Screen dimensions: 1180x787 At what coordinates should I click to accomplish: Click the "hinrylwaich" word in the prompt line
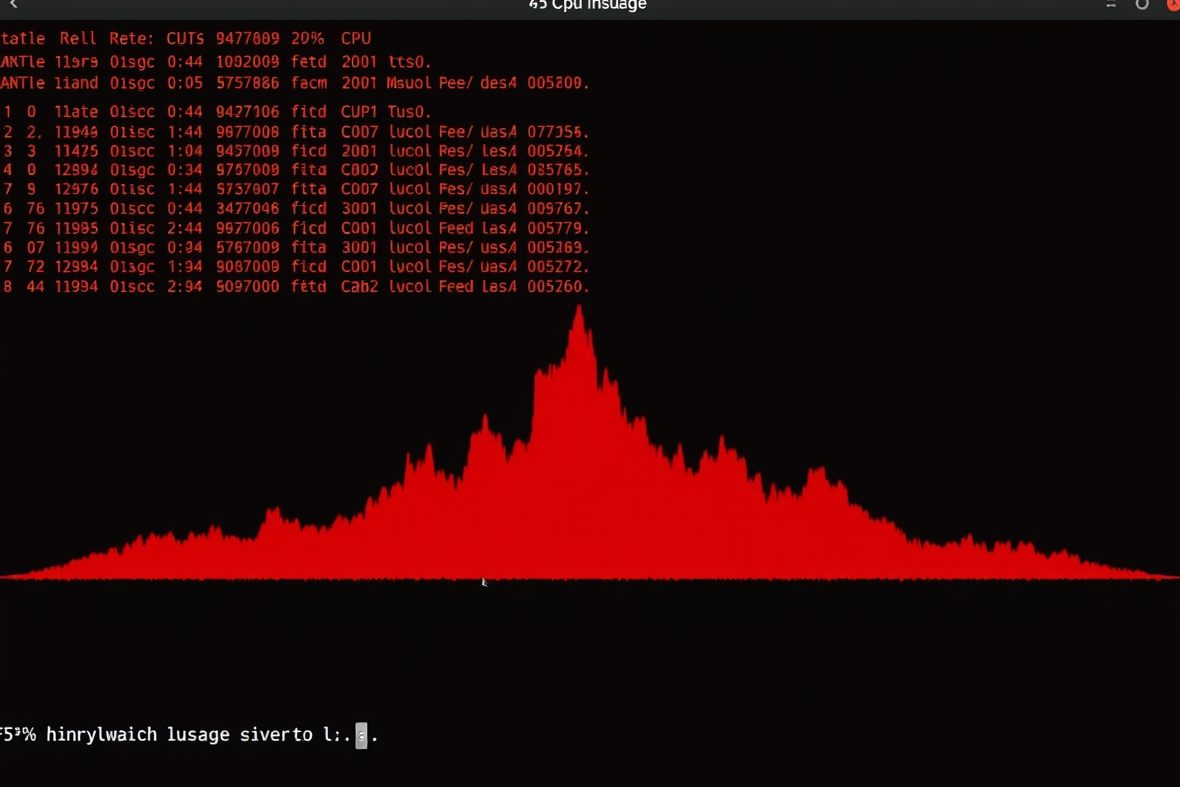point(102,734)
